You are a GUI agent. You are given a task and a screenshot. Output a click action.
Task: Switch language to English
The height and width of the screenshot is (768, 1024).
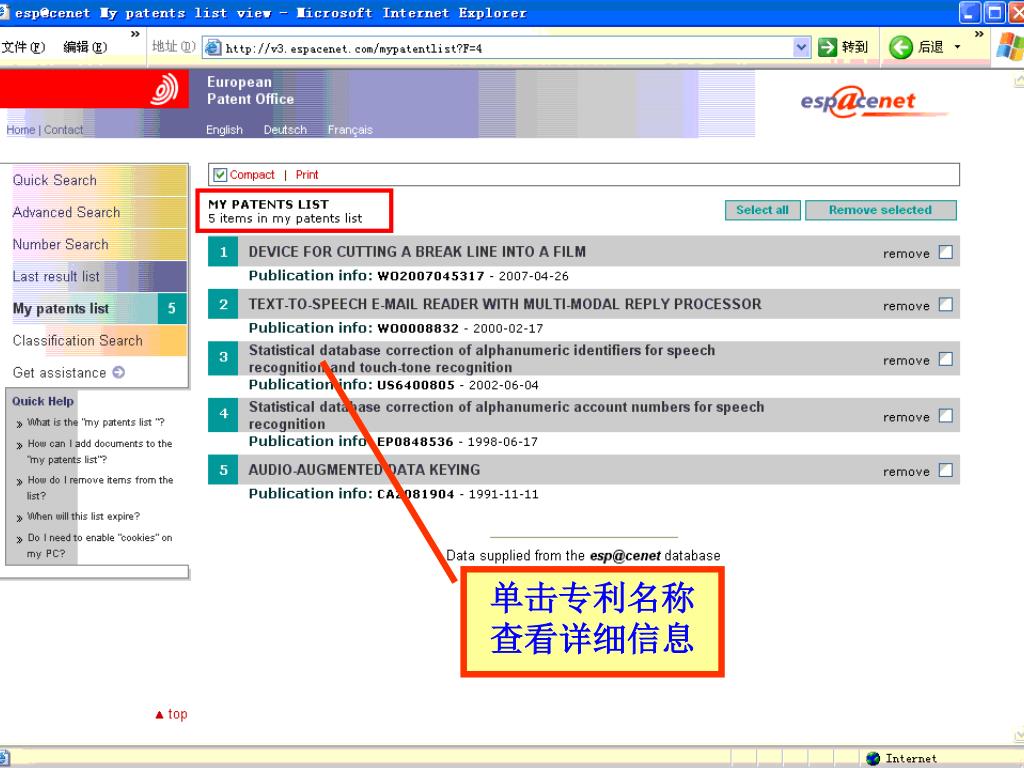pos(224,130)
